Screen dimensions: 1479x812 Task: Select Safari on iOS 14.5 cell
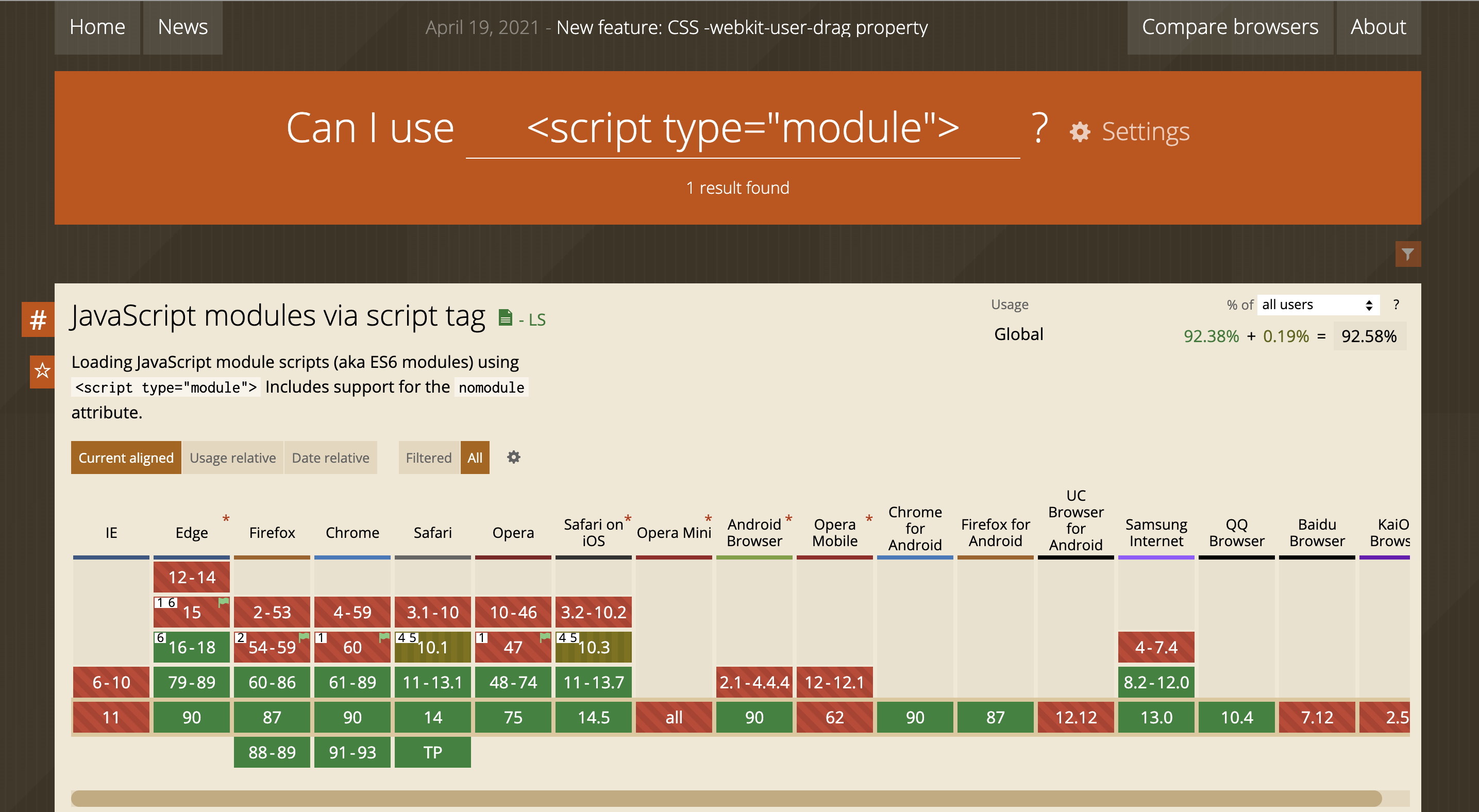click(593, 717)
